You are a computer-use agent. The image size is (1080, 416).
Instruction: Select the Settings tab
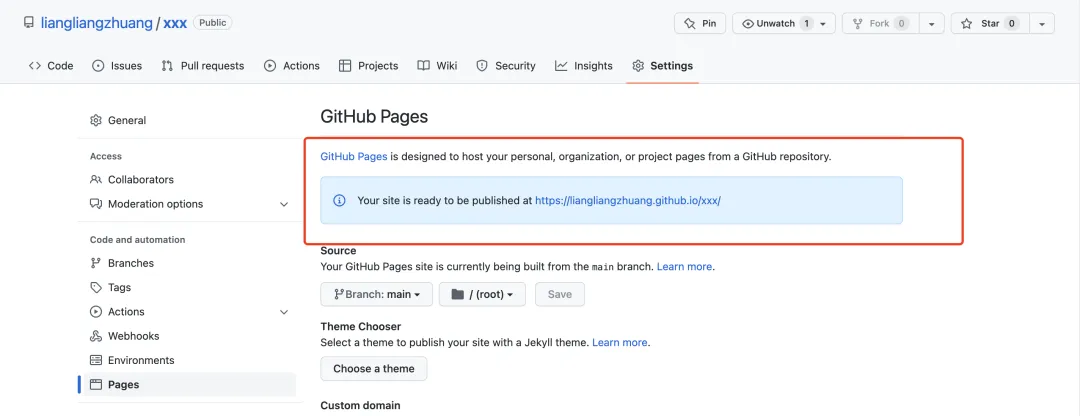click(x=663, y=66)
